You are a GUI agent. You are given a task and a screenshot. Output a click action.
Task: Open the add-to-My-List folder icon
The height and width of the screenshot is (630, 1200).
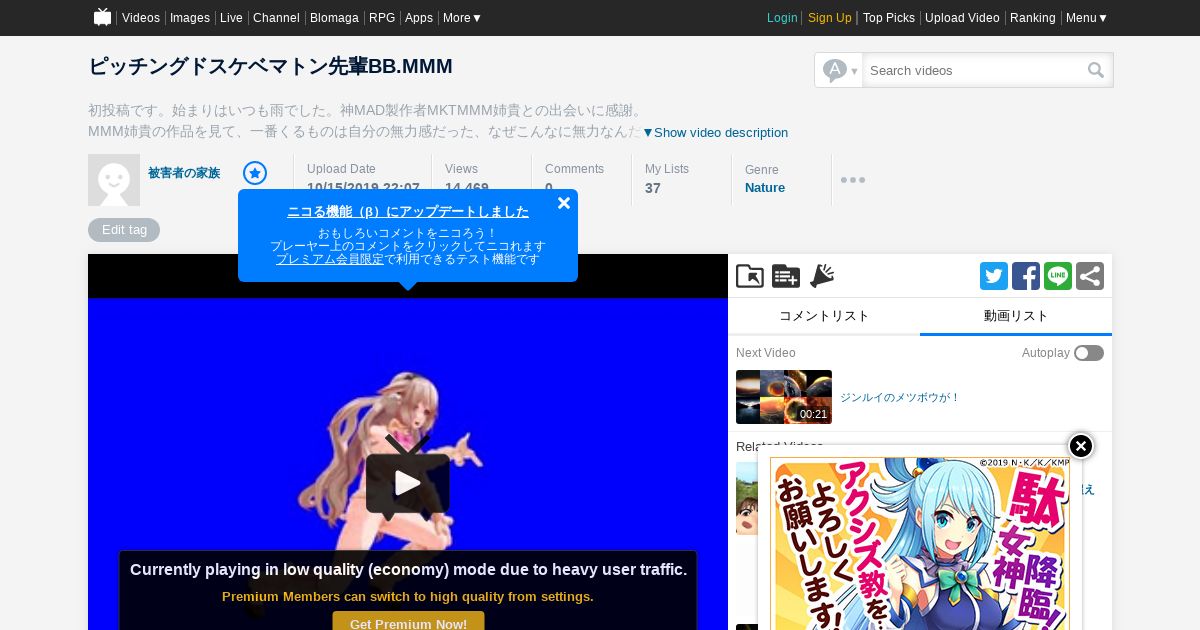click(x=750, y=276)
